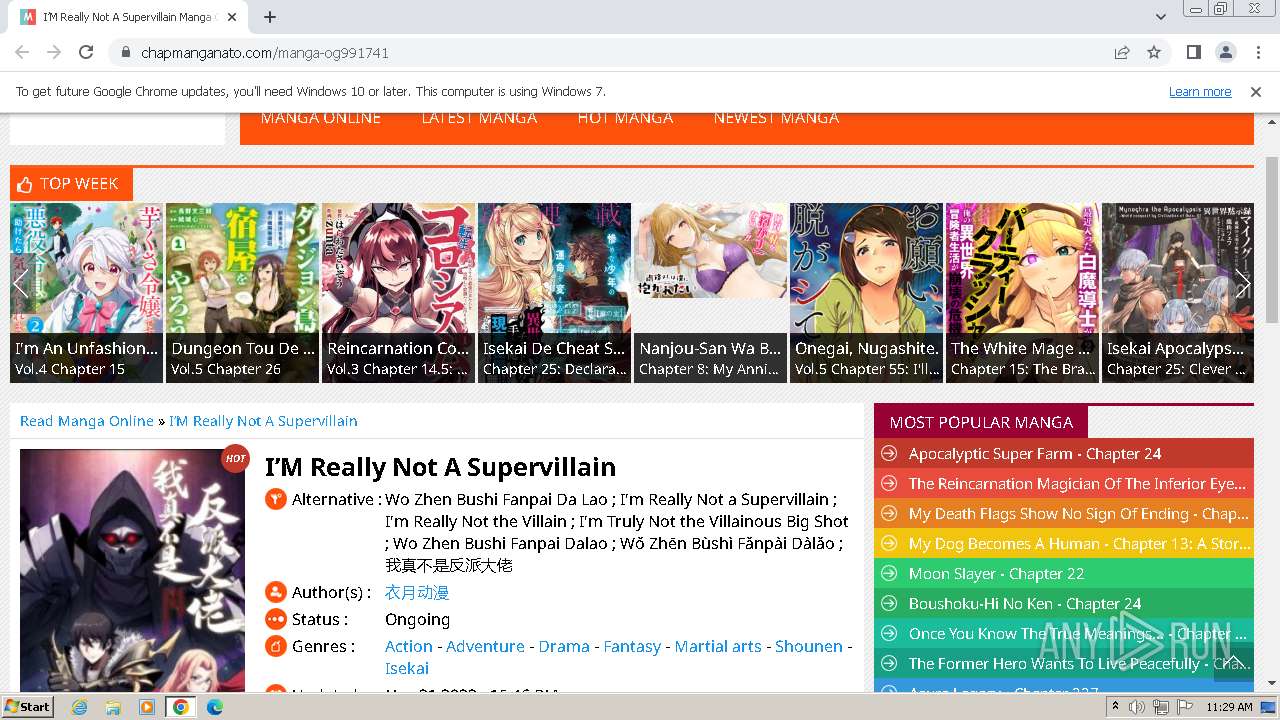Open the Fantasy genre link
1280x720 pixels.
[x=632, y=646]
